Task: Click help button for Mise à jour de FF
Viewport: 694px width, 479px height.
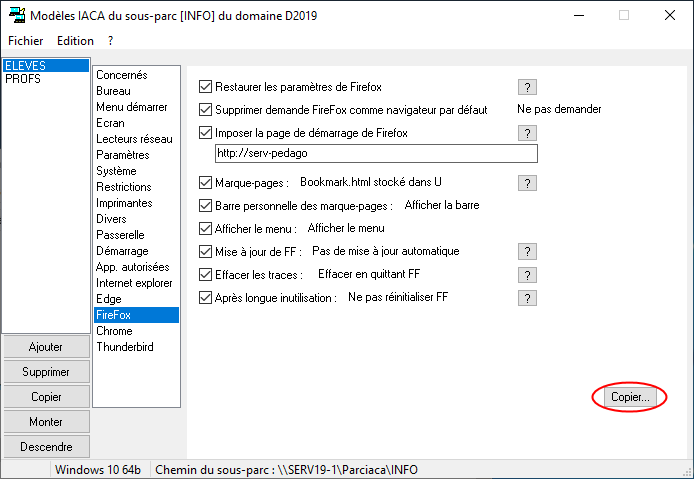Action: [527, 252]
